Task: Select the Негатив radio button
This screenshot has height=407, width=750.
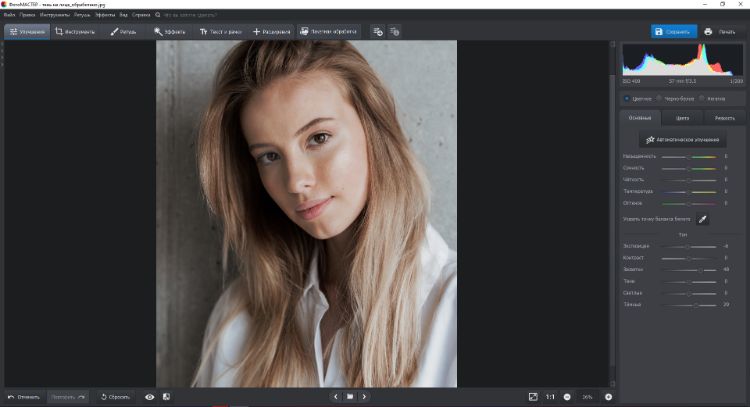Action: tap(702, 99)
